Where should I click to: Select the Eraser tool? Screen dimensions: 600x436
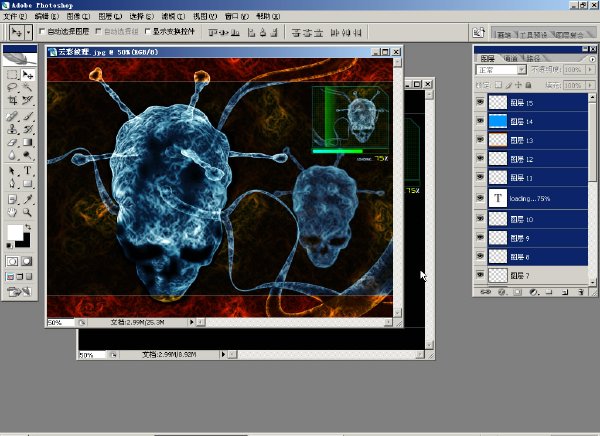pyautogui.click(x=12, y=142)
